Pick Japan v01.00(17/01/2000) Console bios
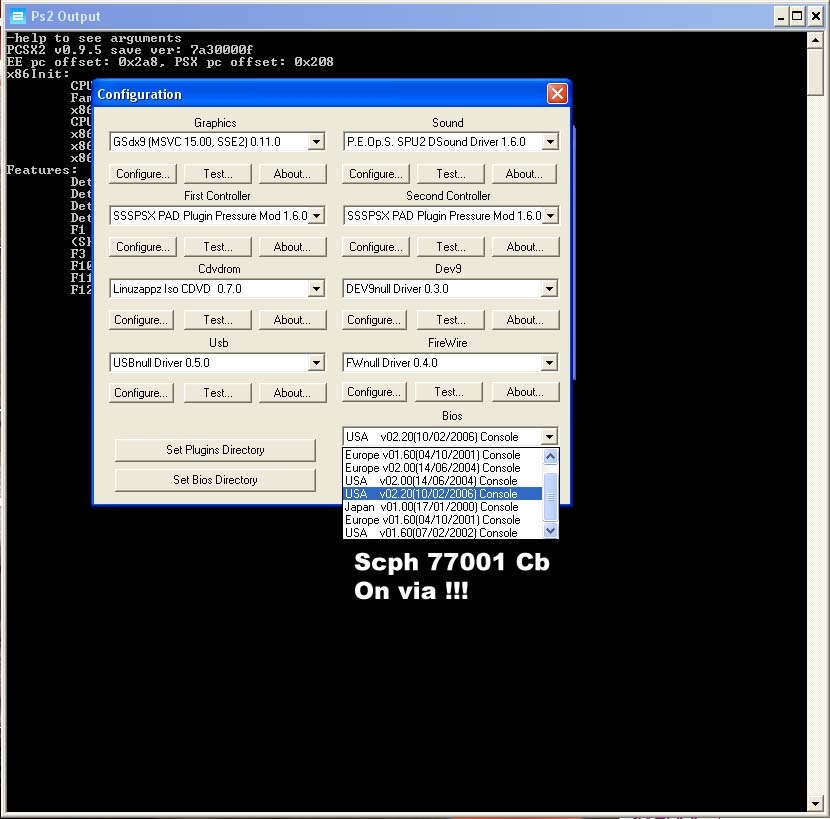 pyautogui.click(x=443, y=507)
